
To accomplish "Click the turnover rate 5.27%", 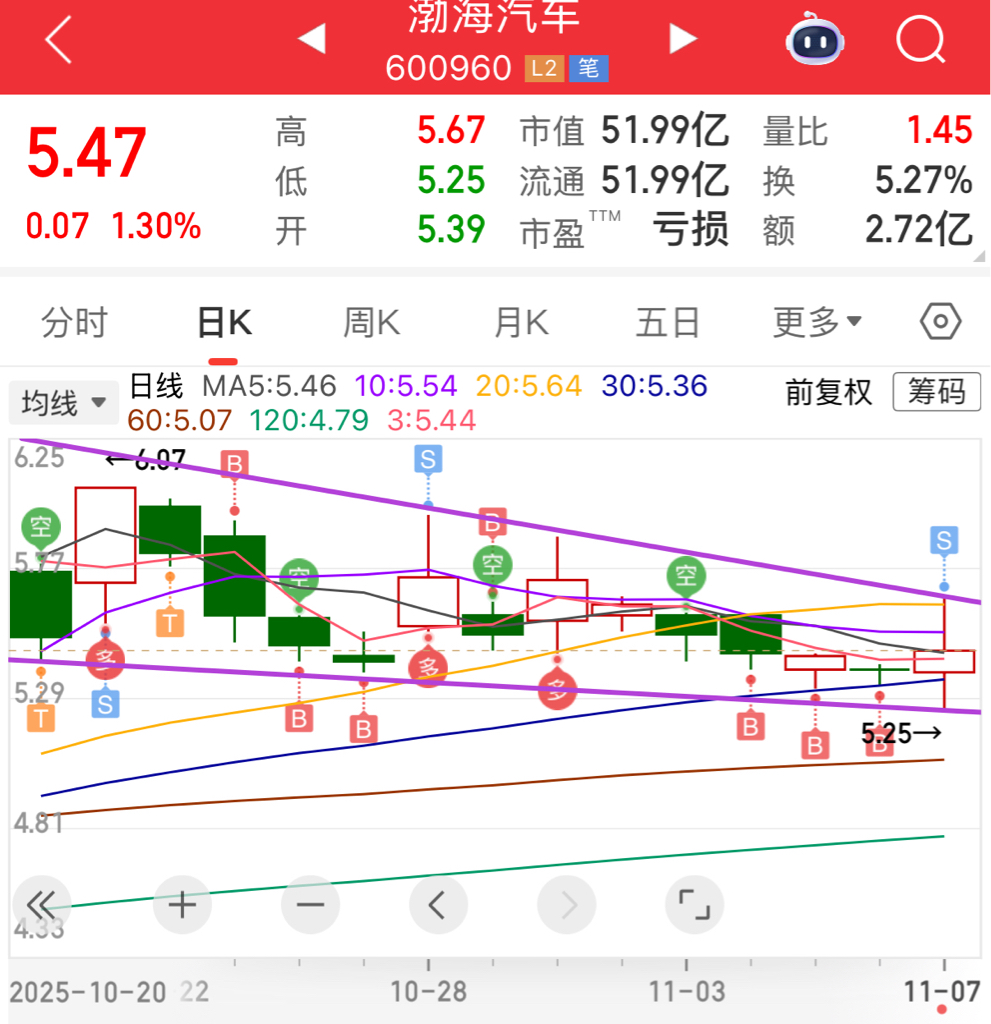I will tap(924, 180).
